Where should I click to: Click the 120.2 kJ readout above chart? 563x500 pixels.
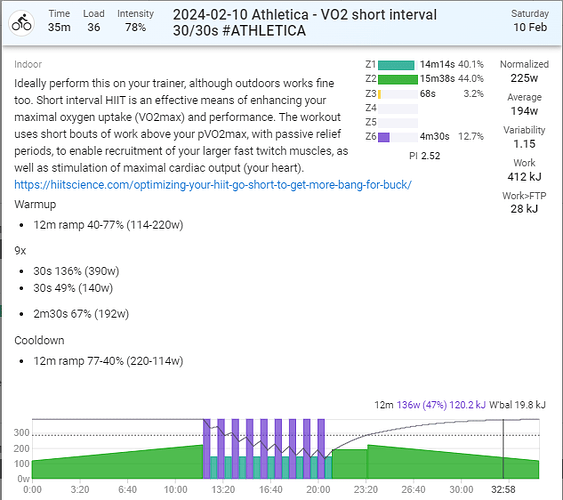pyautogui.click(x=467, y=405)
